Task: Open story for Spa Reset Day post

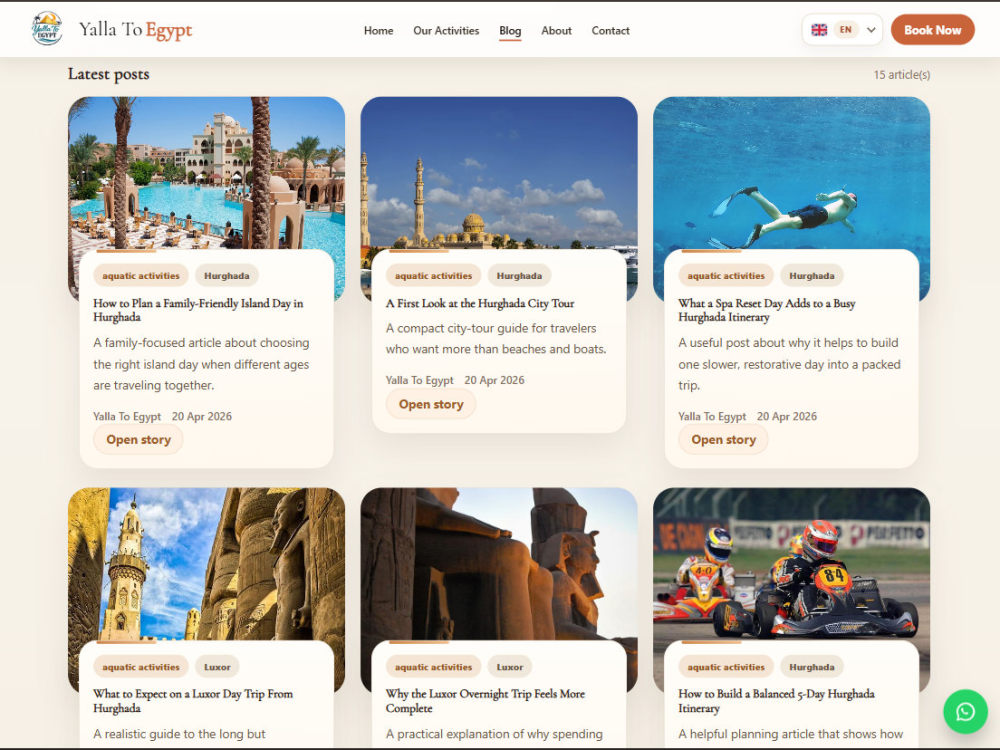Action: (x=723, y=440)
